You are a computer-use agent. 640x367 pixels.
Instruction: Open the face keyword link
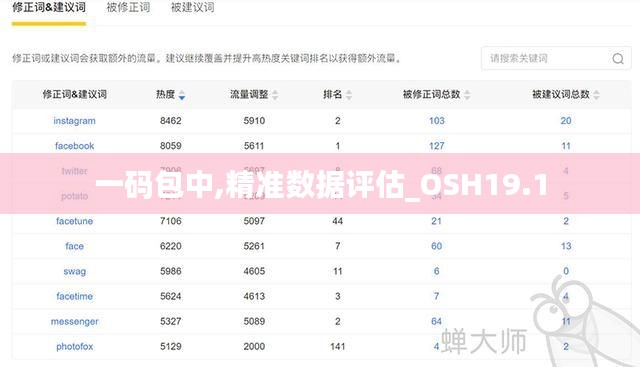pos(74,246)
